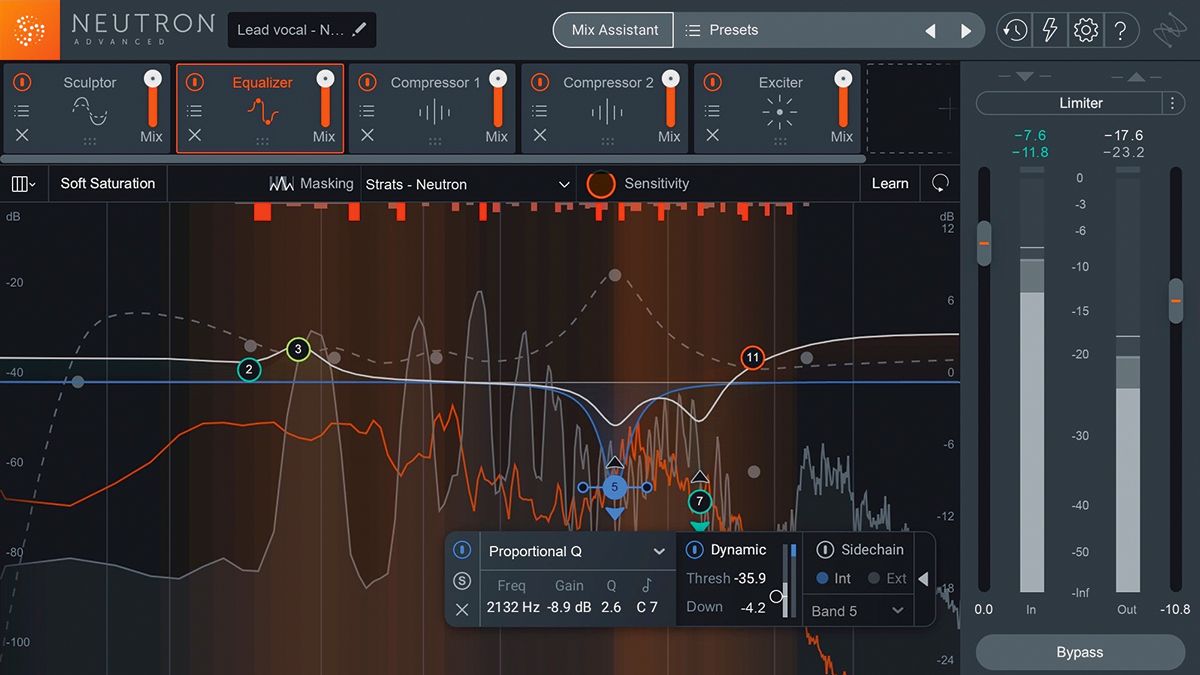The width and height of the screenshot is (1200, 675).
Task: Click the Learn button for masking
Action: tap(888, 183)
